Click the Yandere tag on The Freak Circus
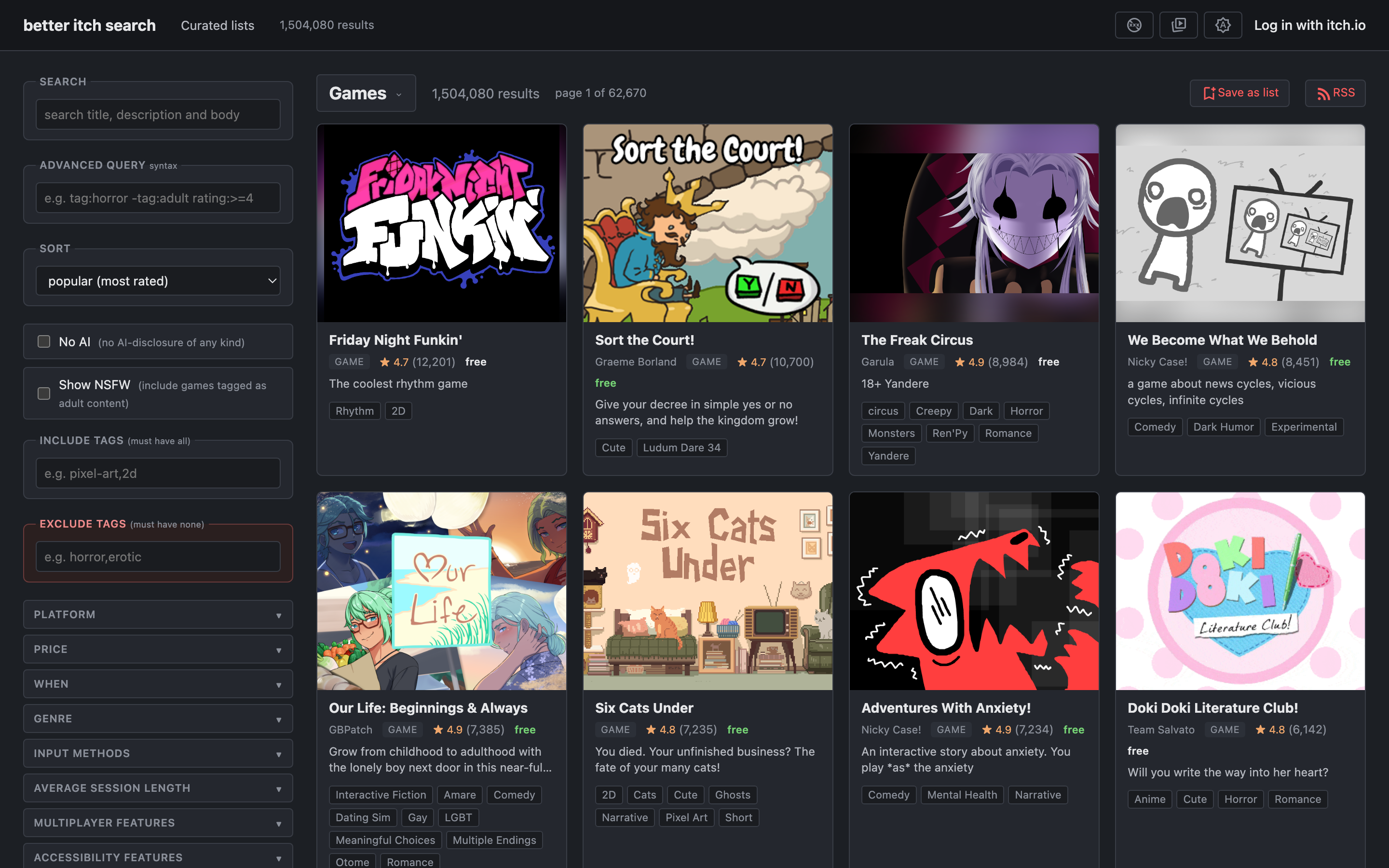The width and height of the screenshot is (1389, 868). tap(888, 456)
